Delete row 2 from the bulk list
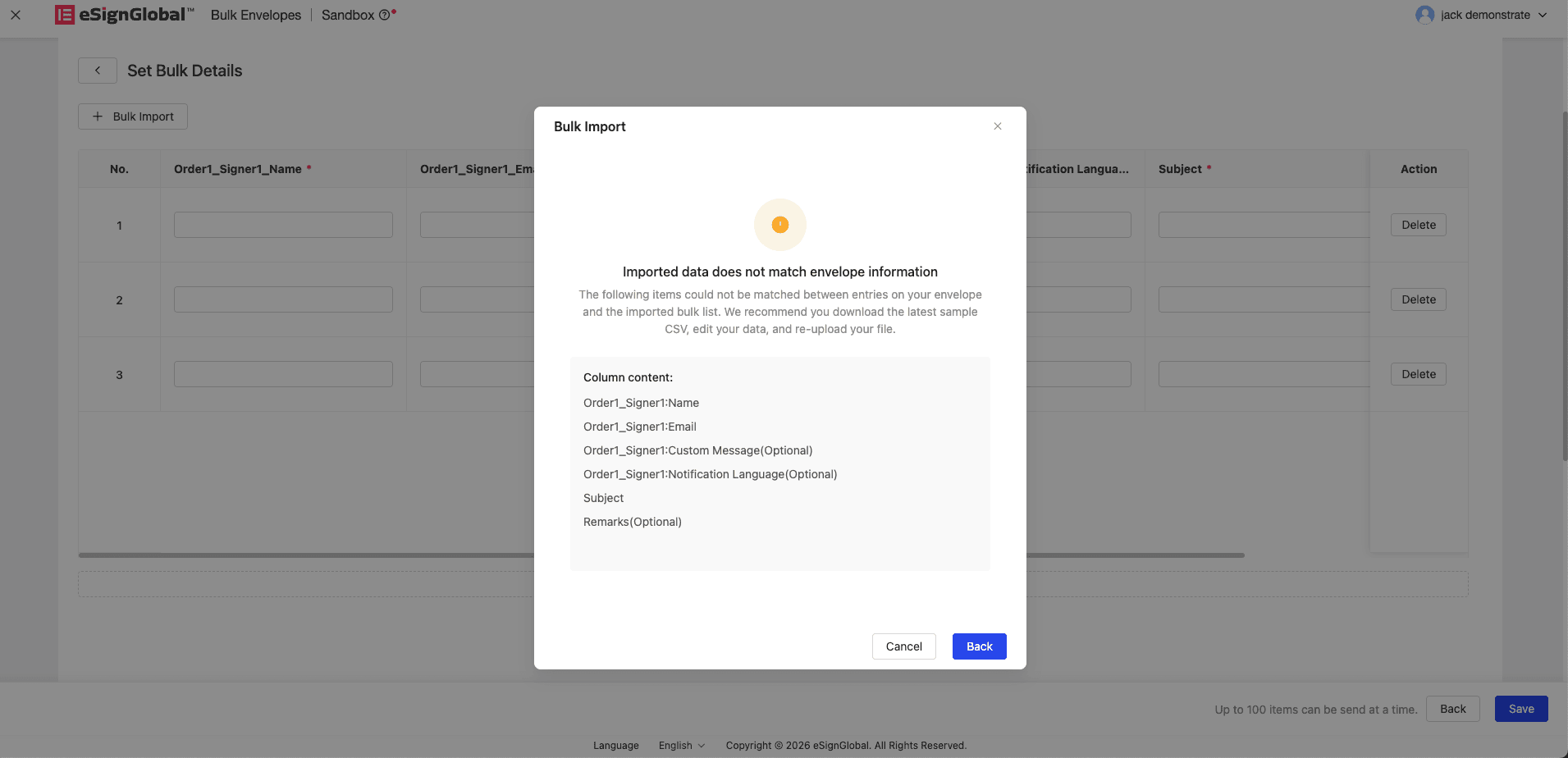This screenshot has width=1568, height=758. pos(1418,299)
